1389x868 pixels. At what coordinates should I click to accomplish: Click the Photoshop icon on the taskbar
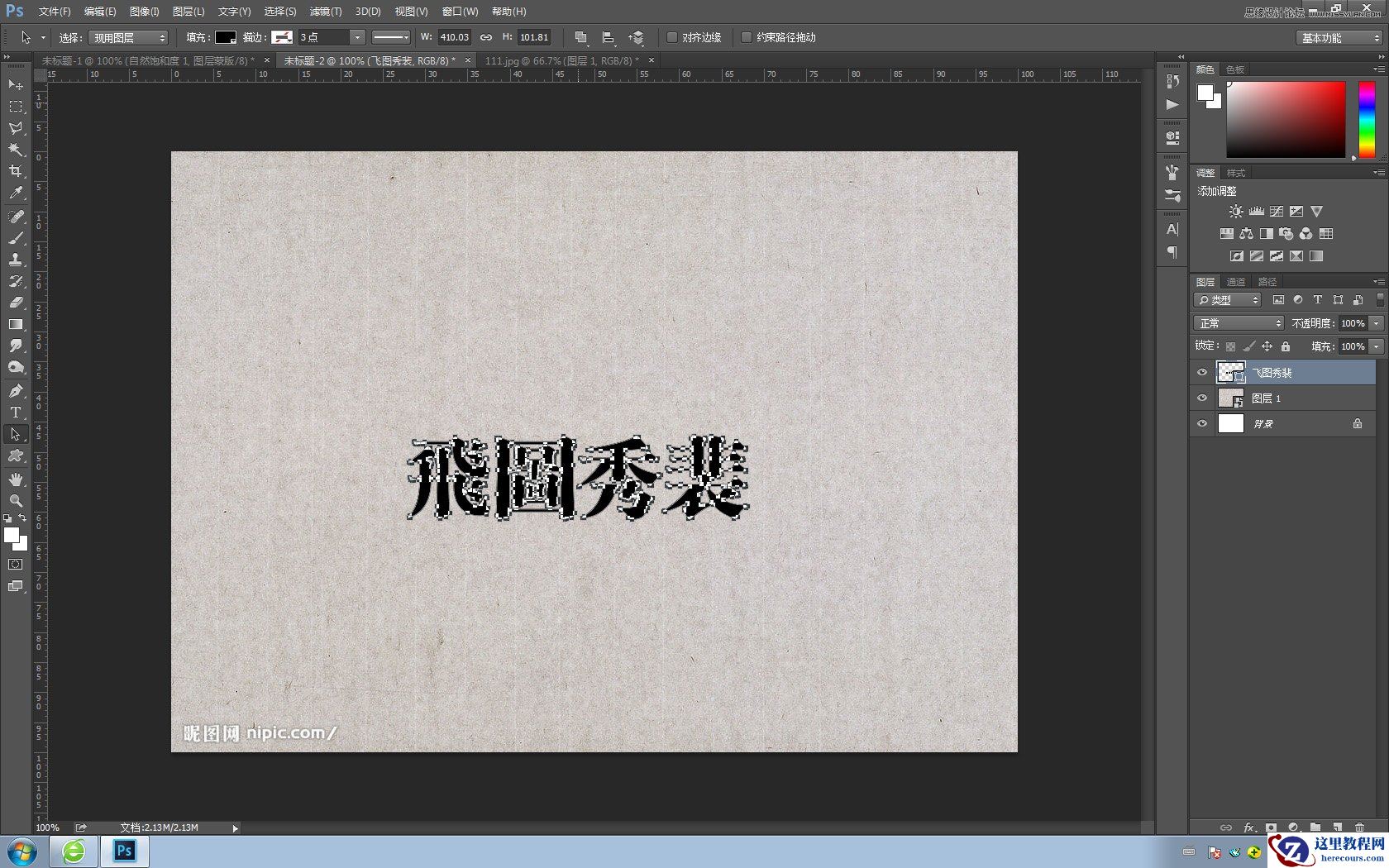coord(124,851)
